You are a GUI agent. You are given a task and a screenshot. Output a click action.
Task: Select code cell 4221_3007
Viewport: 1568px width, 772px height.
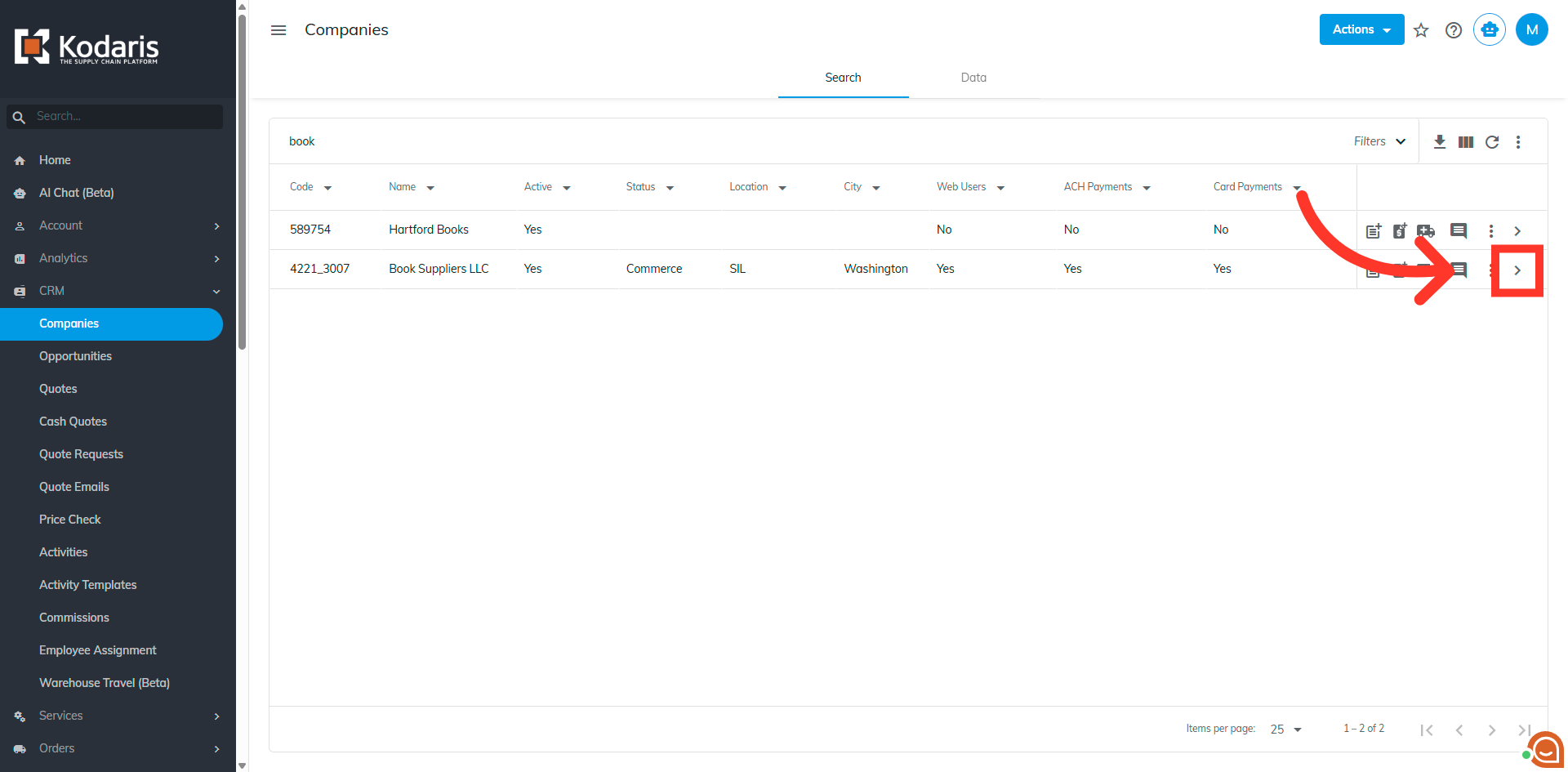click(x=319, y=269)
